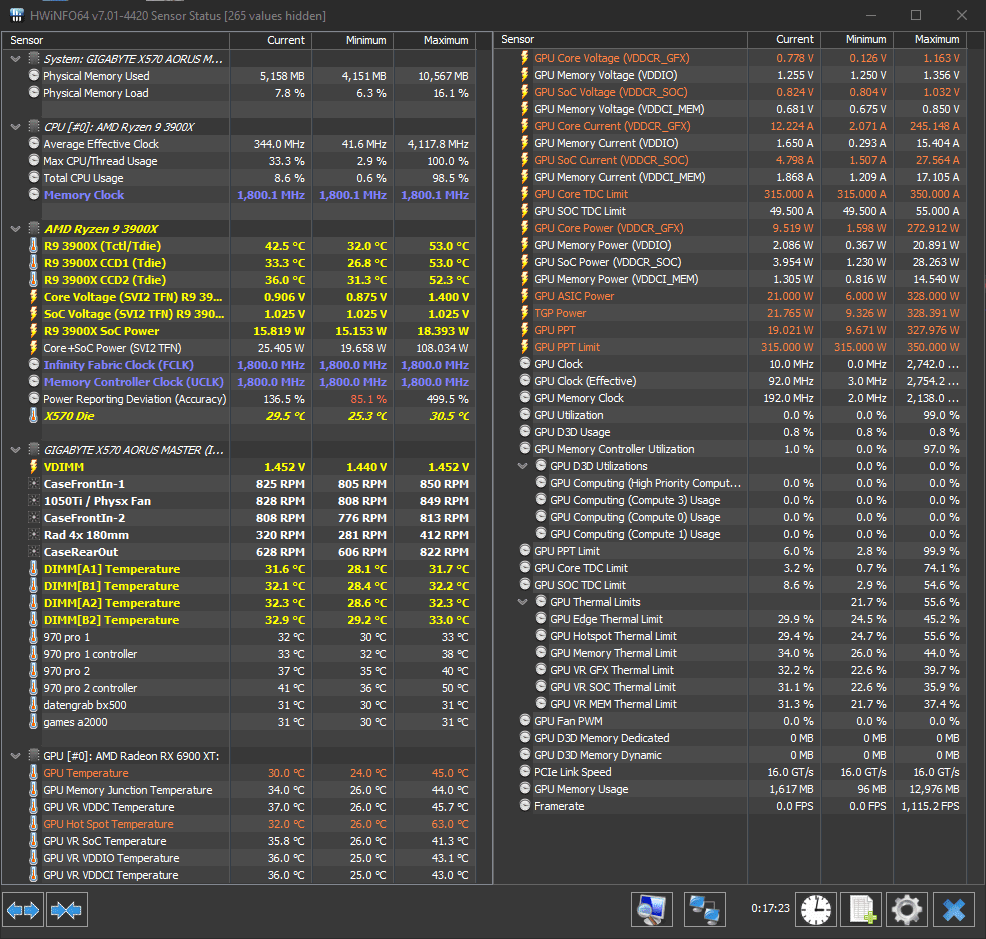Image resolution: width=986 pixels, height=939 pixels.
Task: Click the expand layout arrows button
Action: (23, 909)
